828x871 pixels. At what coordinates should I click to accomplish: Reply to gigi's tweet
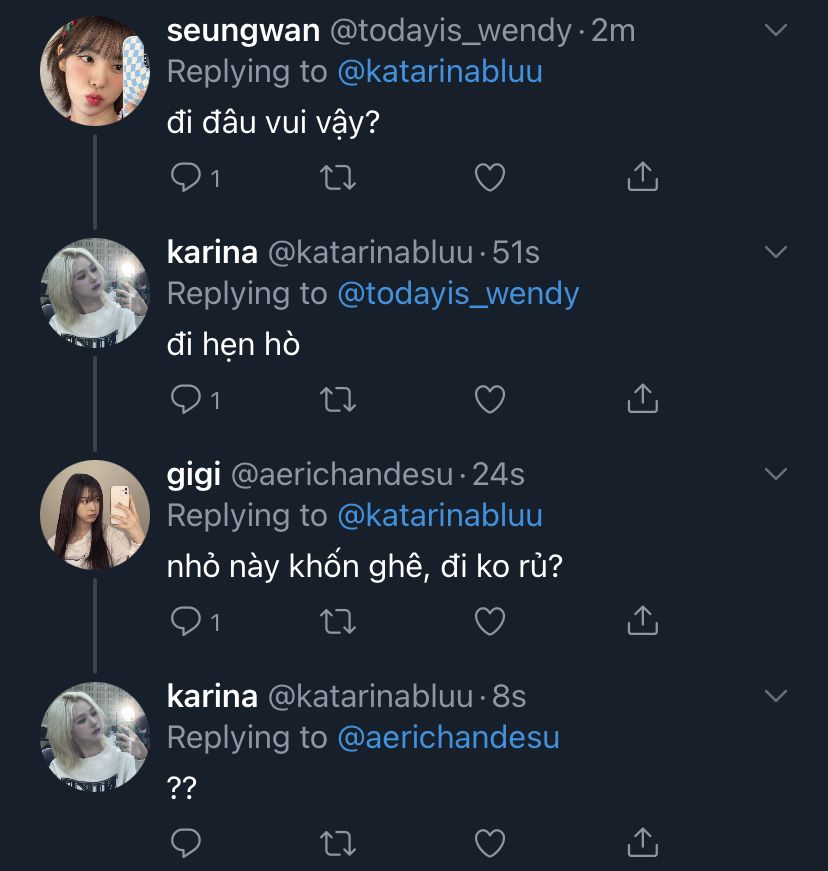coord(187,622)
